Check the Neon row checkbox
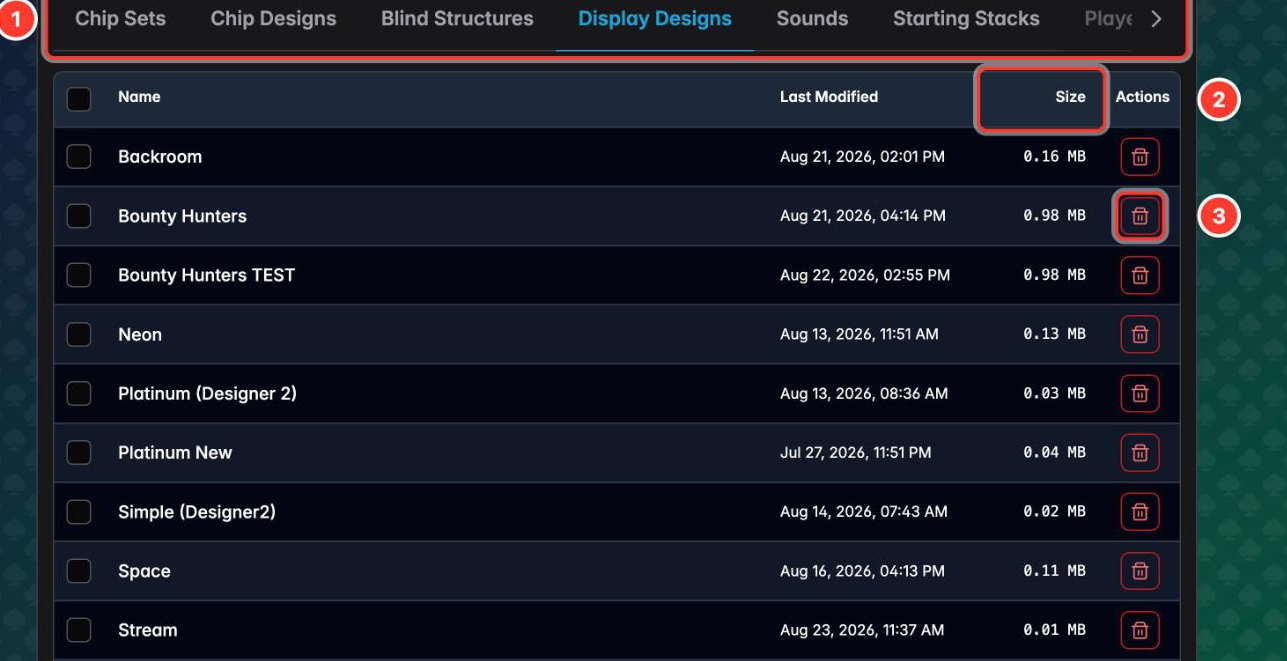 (x=79, y=334)
